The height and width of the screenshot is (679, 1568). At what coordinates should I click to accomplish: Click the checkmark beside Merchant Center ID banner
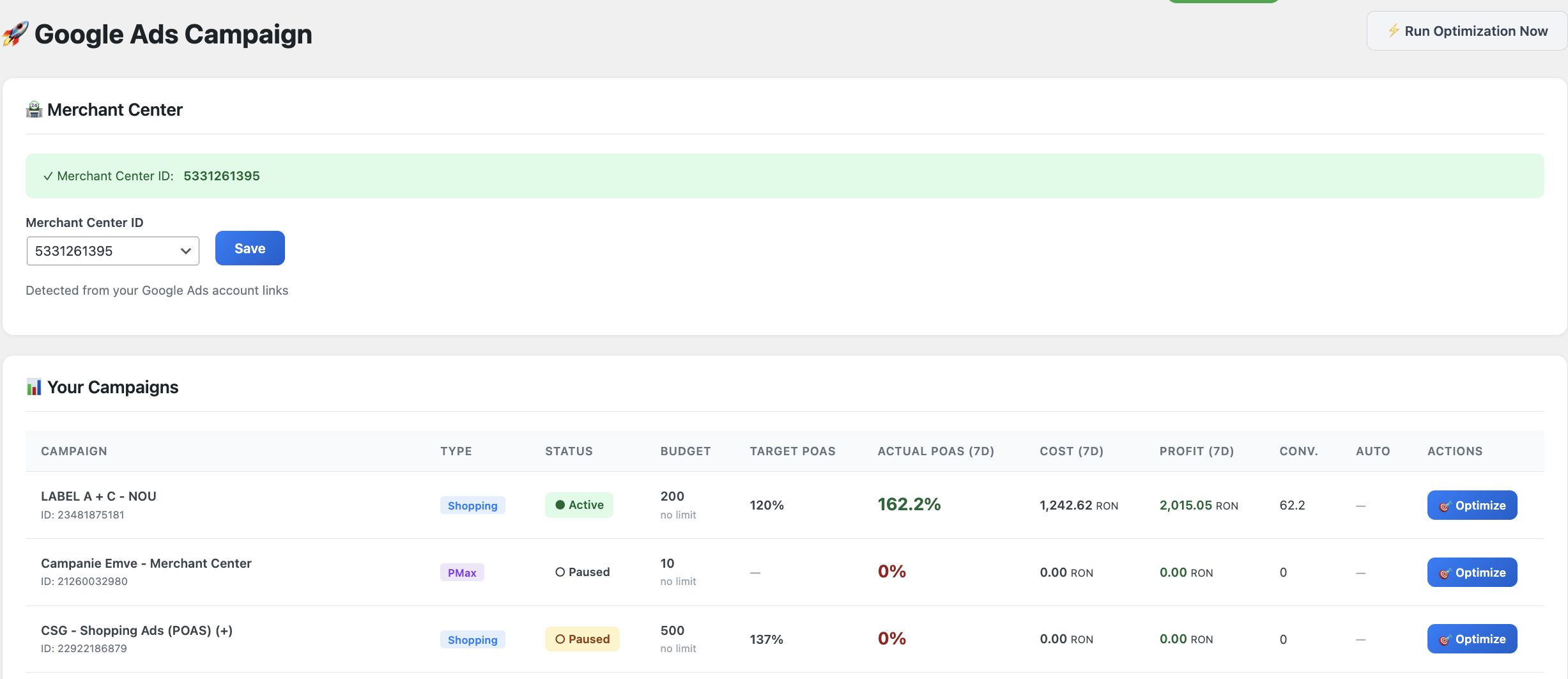(47, 176)
